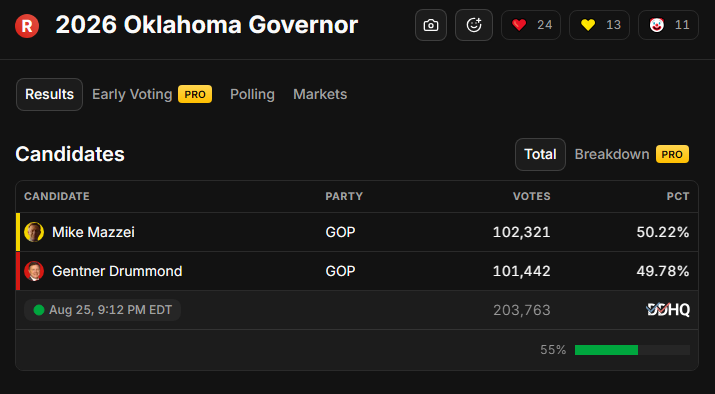This screenshot has height=394, width=715.
Task: Click the Votes column header
Action: (x=532, y=197)
